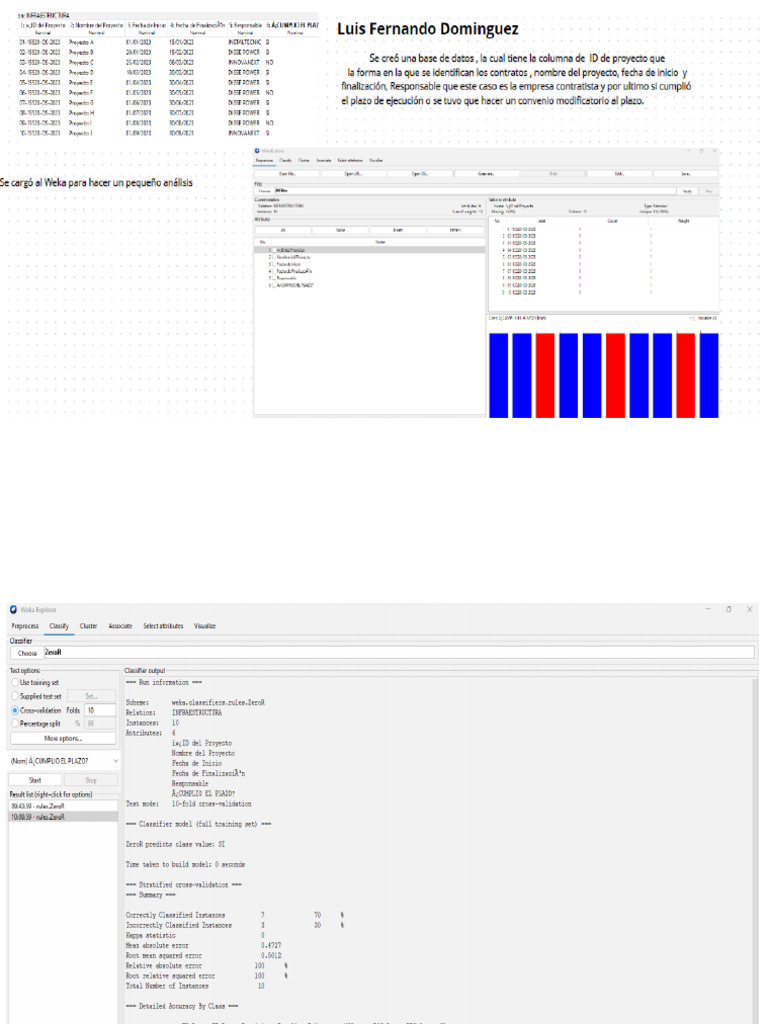Click the classifier output scrollbar

[755, 849]
